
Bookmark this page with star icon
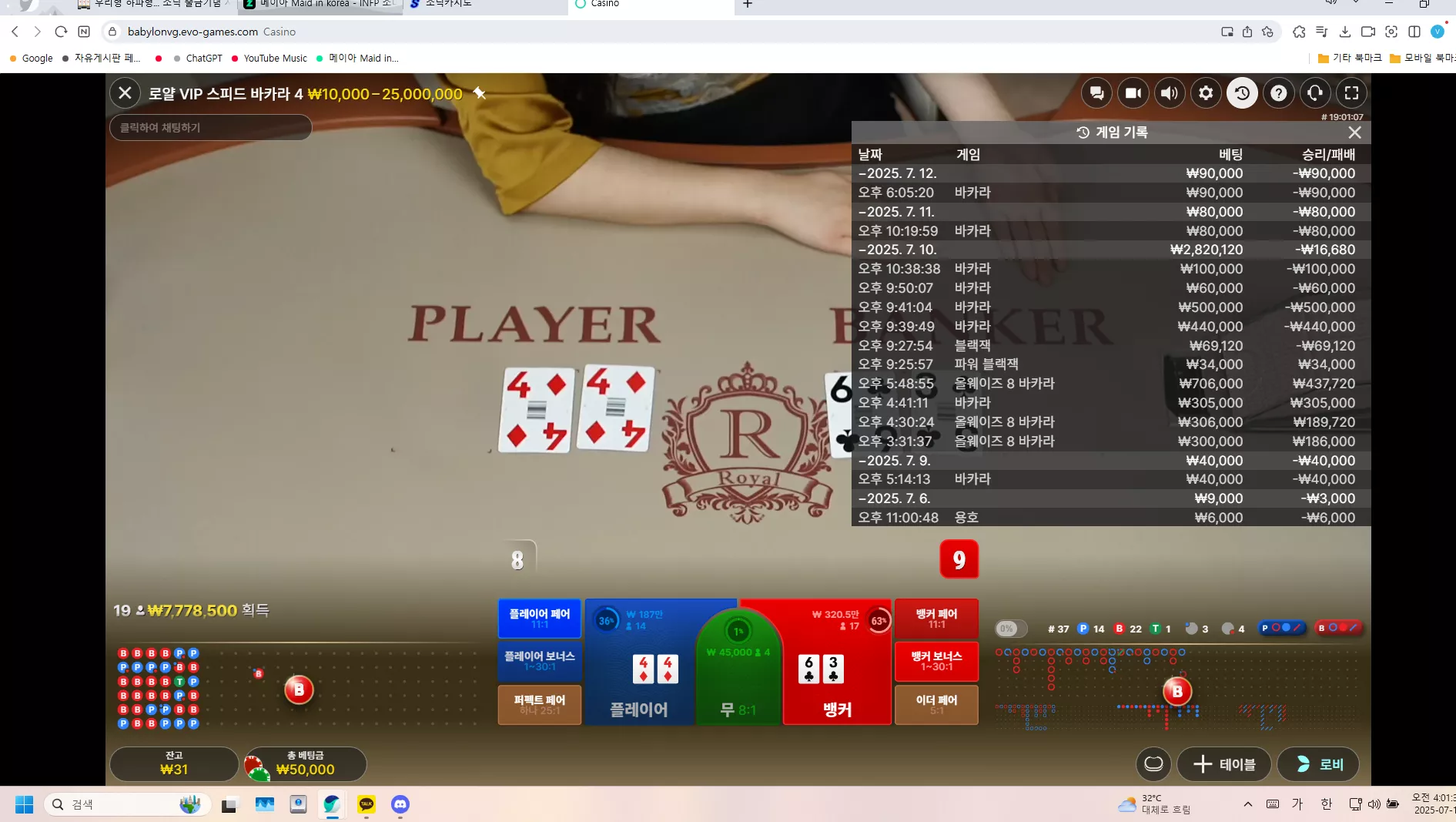1267,32
